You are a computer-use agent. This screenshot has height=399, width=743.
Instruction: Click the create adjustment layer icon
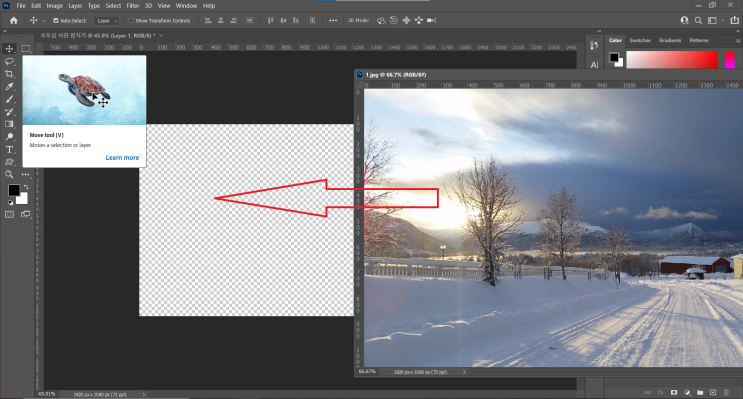[687, 392]
